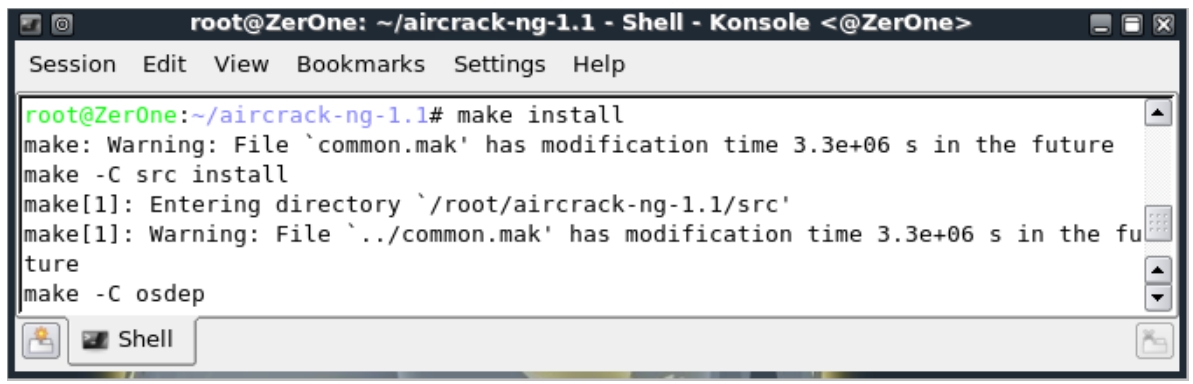
Task: Maximize the Konsole window
Action: pos(1132,25)
